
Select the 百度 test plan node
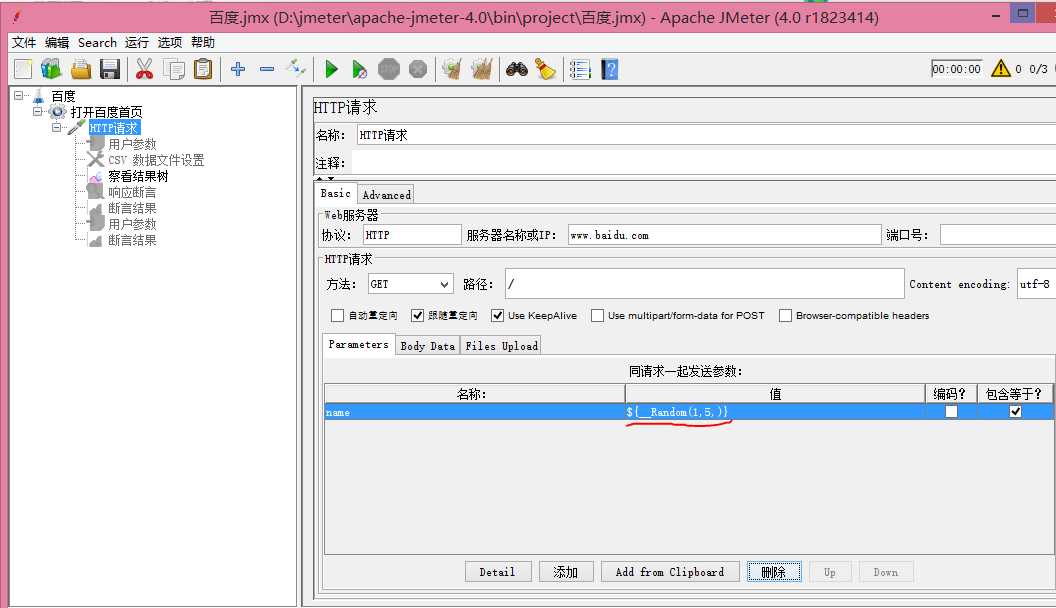coord(63,96)
